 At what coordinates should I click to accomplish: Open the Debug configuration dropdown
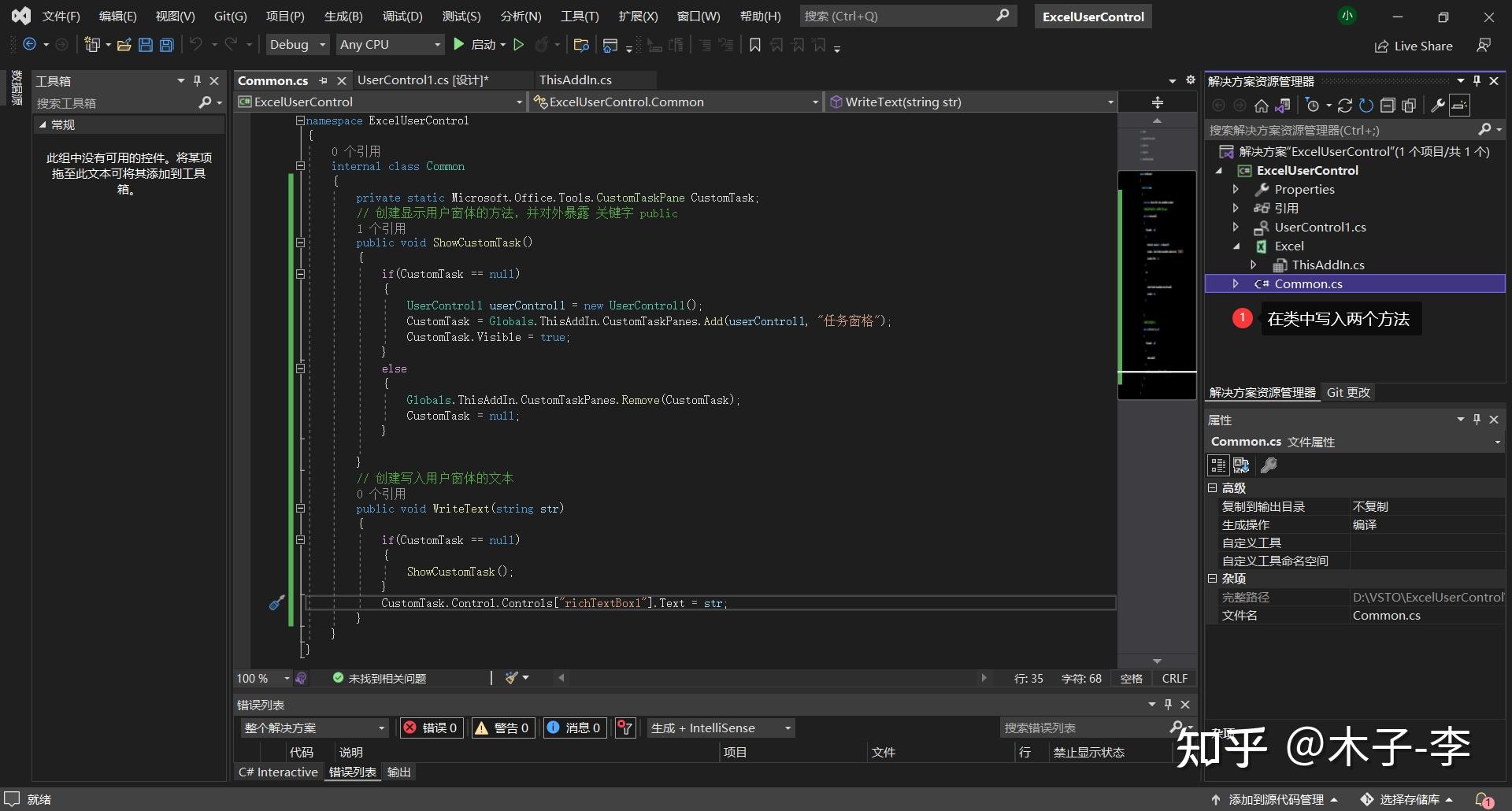click(297, 45)
